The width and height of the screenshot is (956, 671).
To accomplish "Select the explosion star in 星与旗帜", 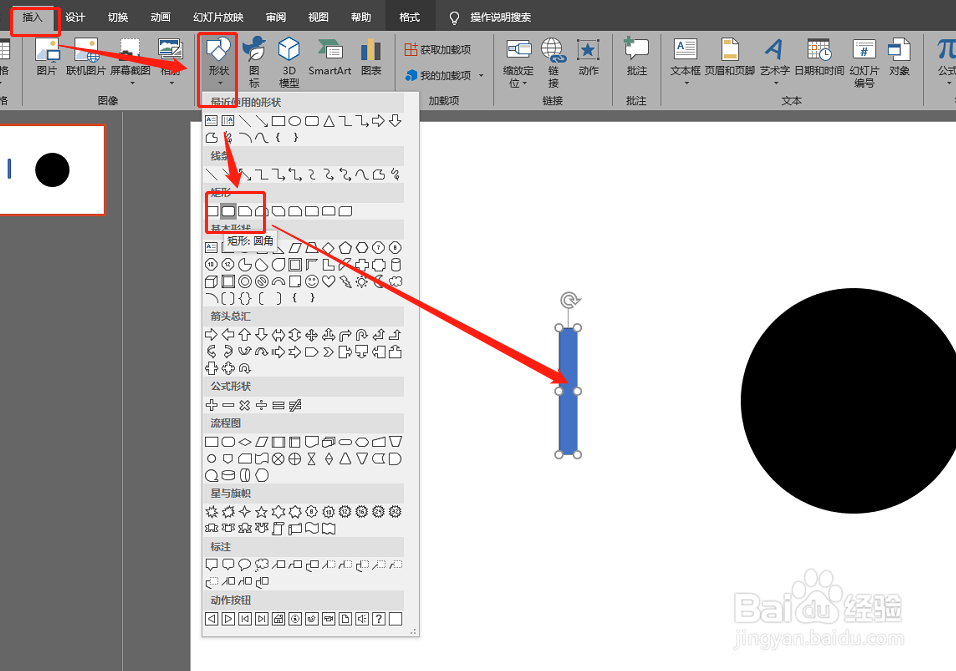I will pos(211,511).
